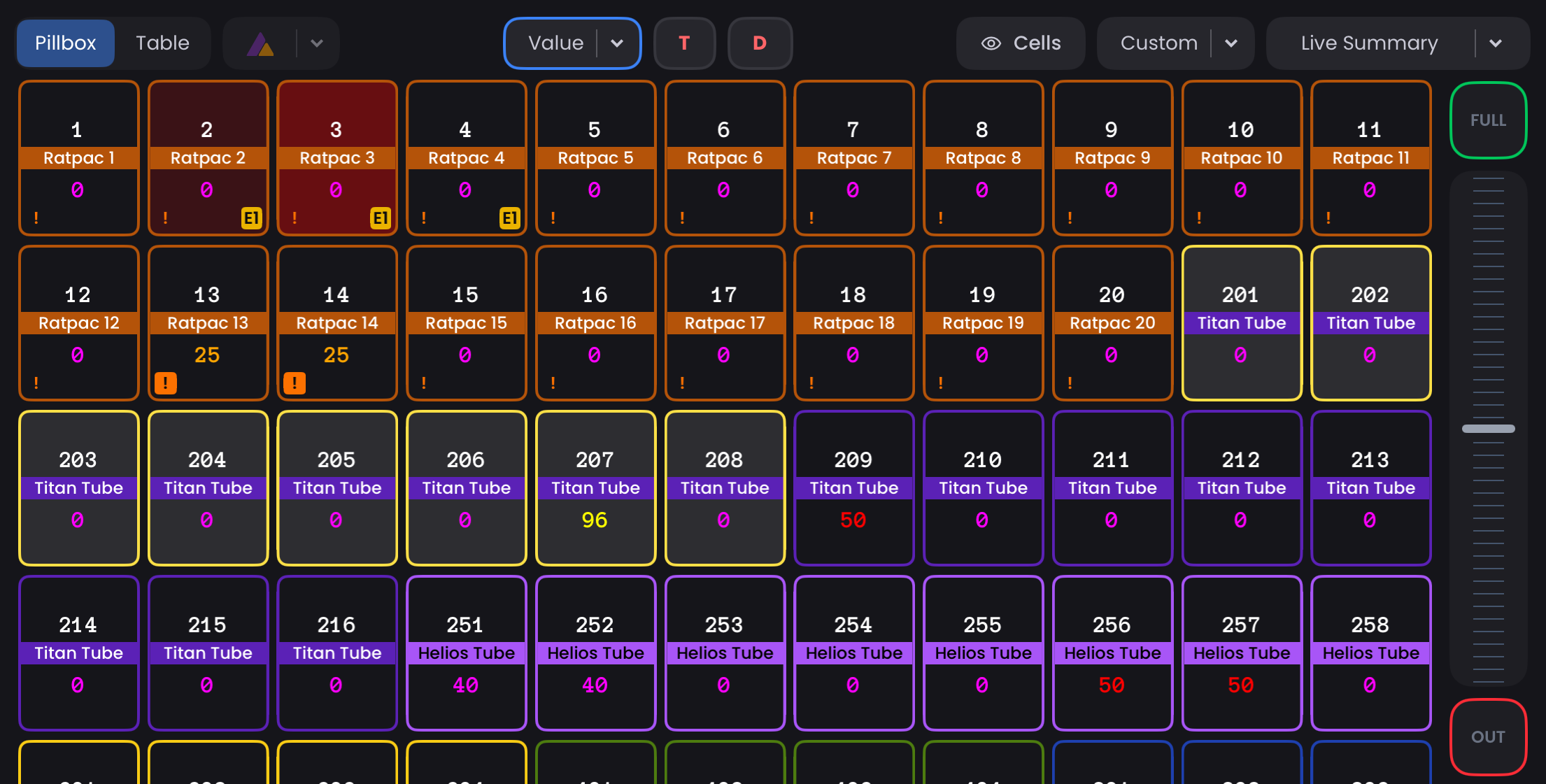1546x784 pixels.
Task: Click exclamation warning mark on Ratpac 1
Action: [36, 218]
